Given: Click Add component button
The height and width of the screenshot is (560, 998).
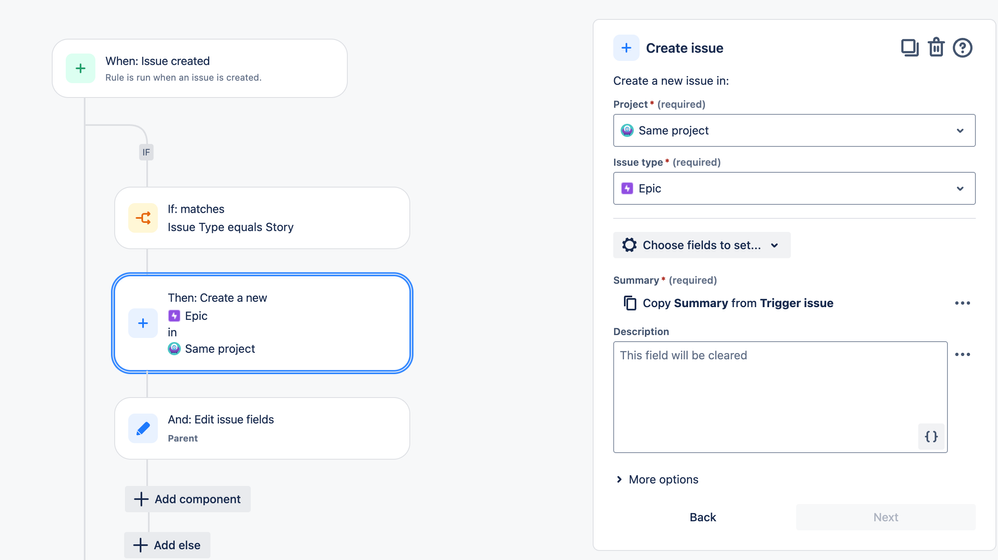Looking at the screenshot, I should [x=188, y=500].
